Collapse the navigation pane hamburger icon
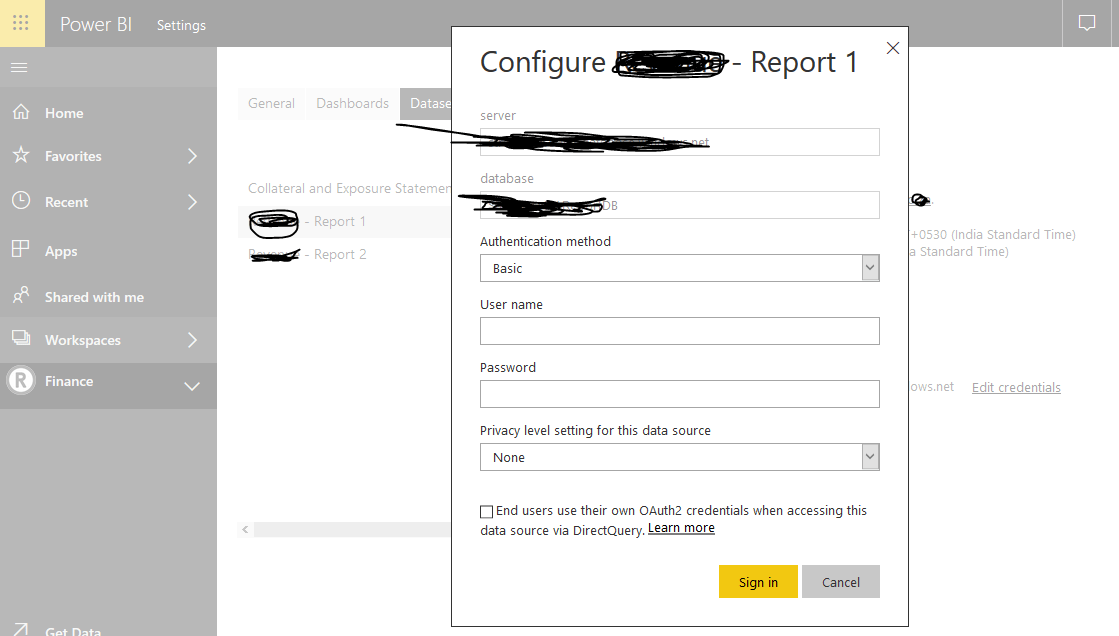 pyautogui.click(x=19, y=67)
